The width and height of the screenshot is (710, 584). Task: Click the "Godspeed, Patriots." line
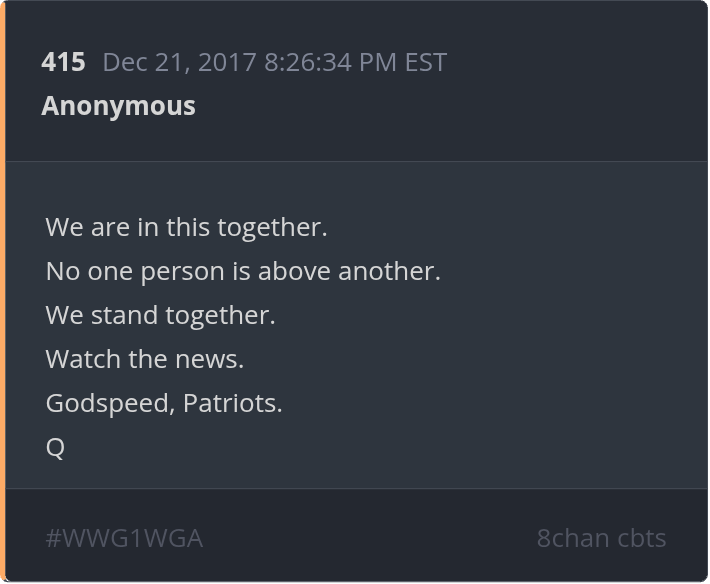(x=164, y=403)
